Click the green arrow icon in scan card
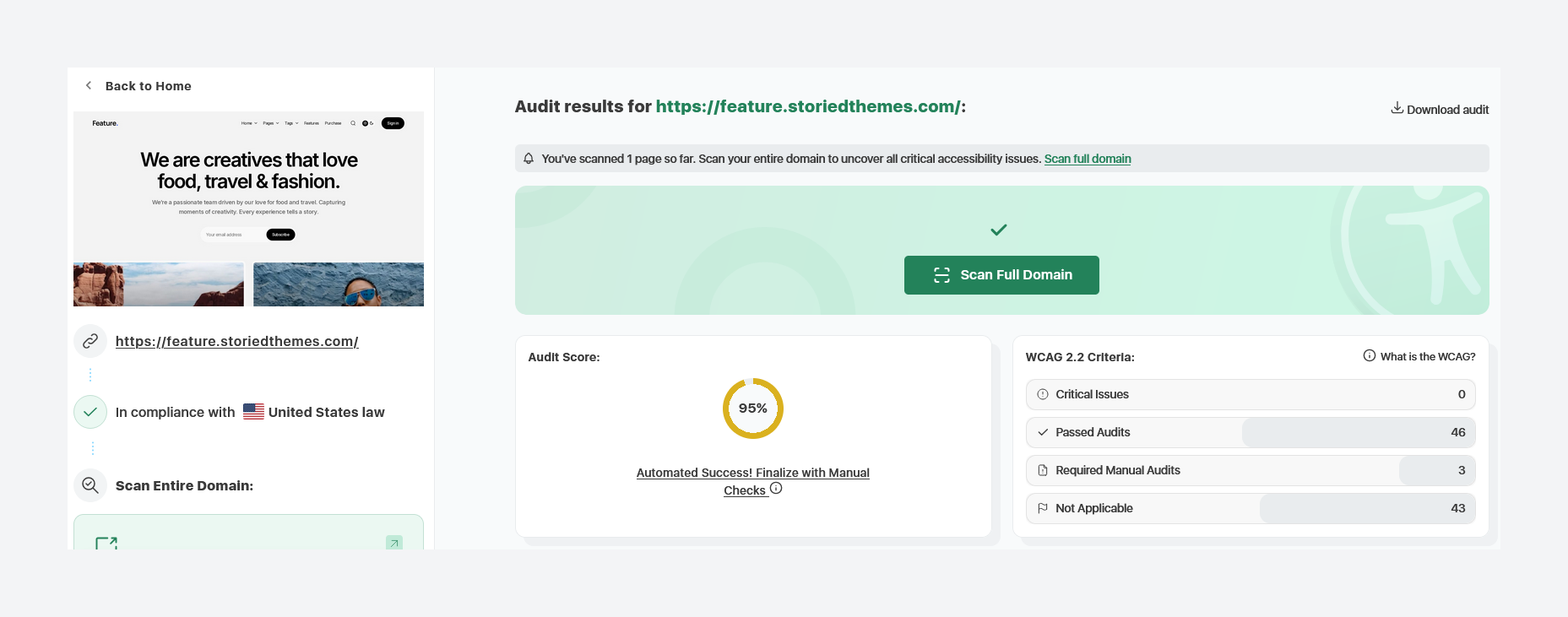Screen dimensions: 1568x617 click(393, 543)
